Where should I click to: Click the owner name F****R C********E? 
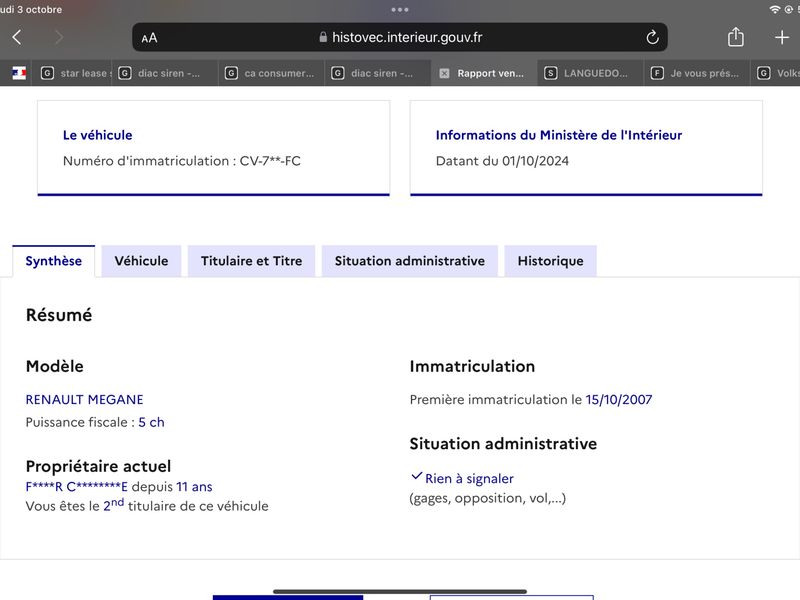point(77,487)
